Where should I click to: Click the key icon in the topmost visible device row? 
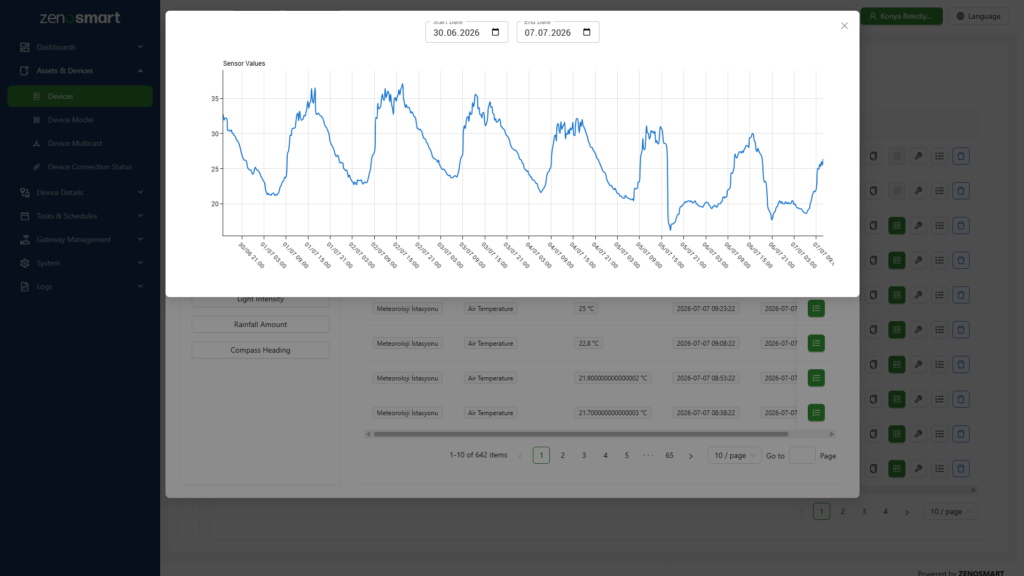pos(918,156)
